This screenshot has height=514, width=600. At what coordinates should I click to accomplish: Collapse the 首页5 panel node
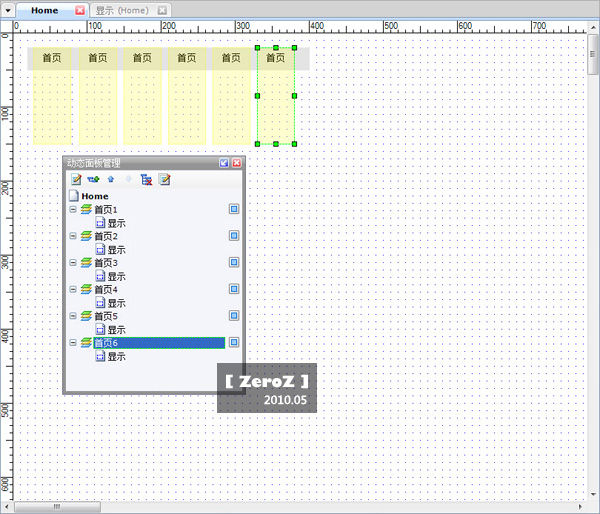point(73,316)
